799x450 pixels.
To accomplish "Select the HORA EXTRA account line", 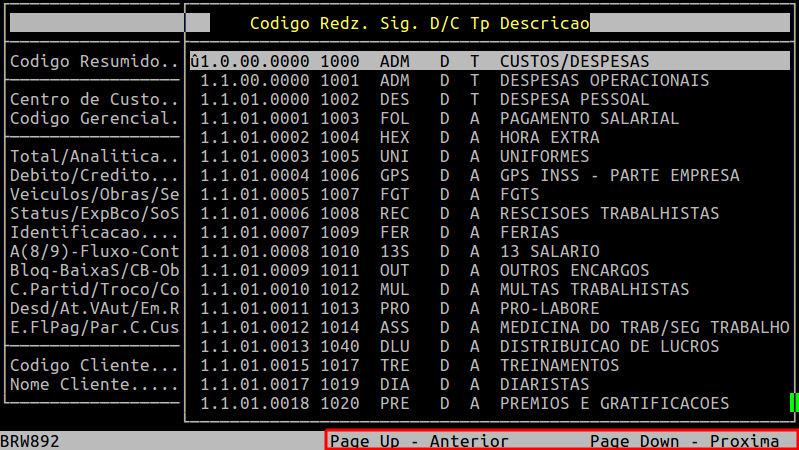I will point(488,137).
